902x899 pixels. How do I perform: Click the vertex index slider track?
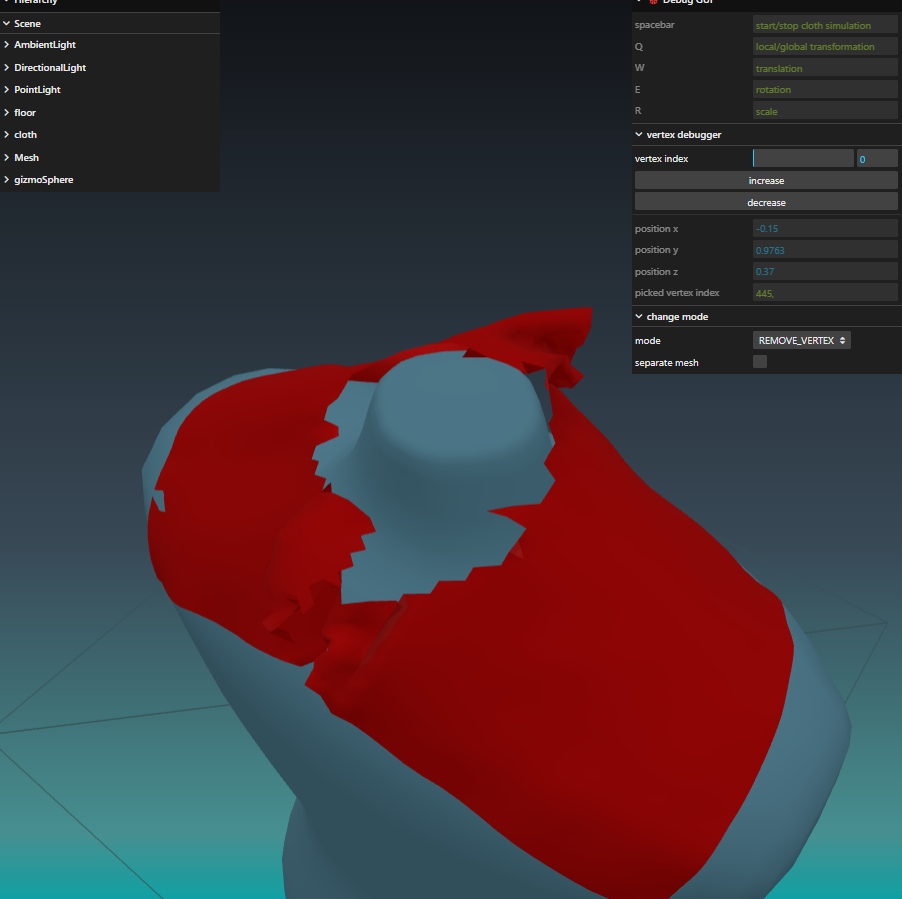coord(803,158)
